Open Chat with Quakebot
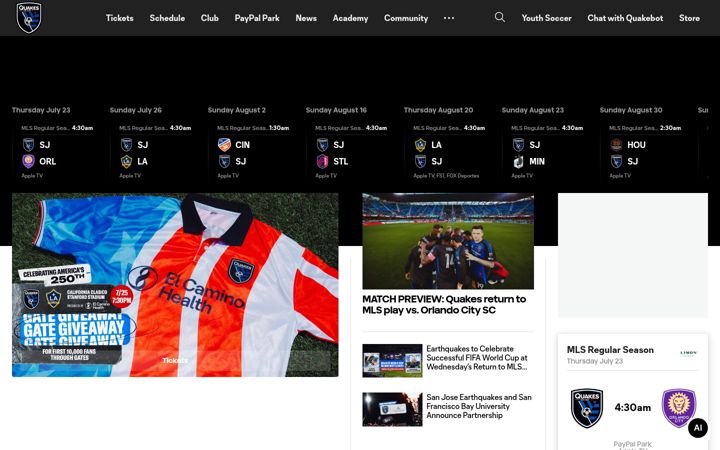The height and width of the screenshot is (450, 720). coord(625,18)
